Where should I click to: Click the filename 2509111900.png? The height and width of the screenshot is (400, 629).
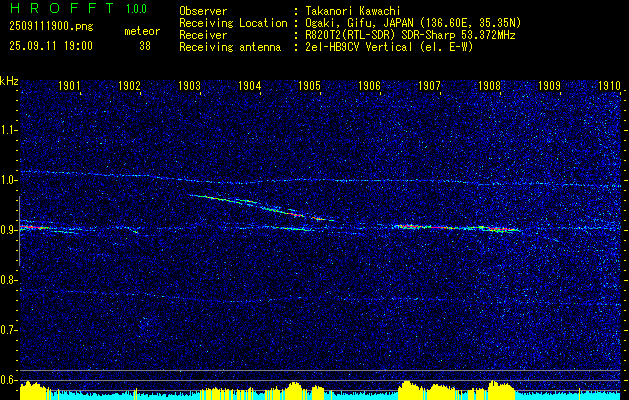pyautogui.click(x=51, y=26)
